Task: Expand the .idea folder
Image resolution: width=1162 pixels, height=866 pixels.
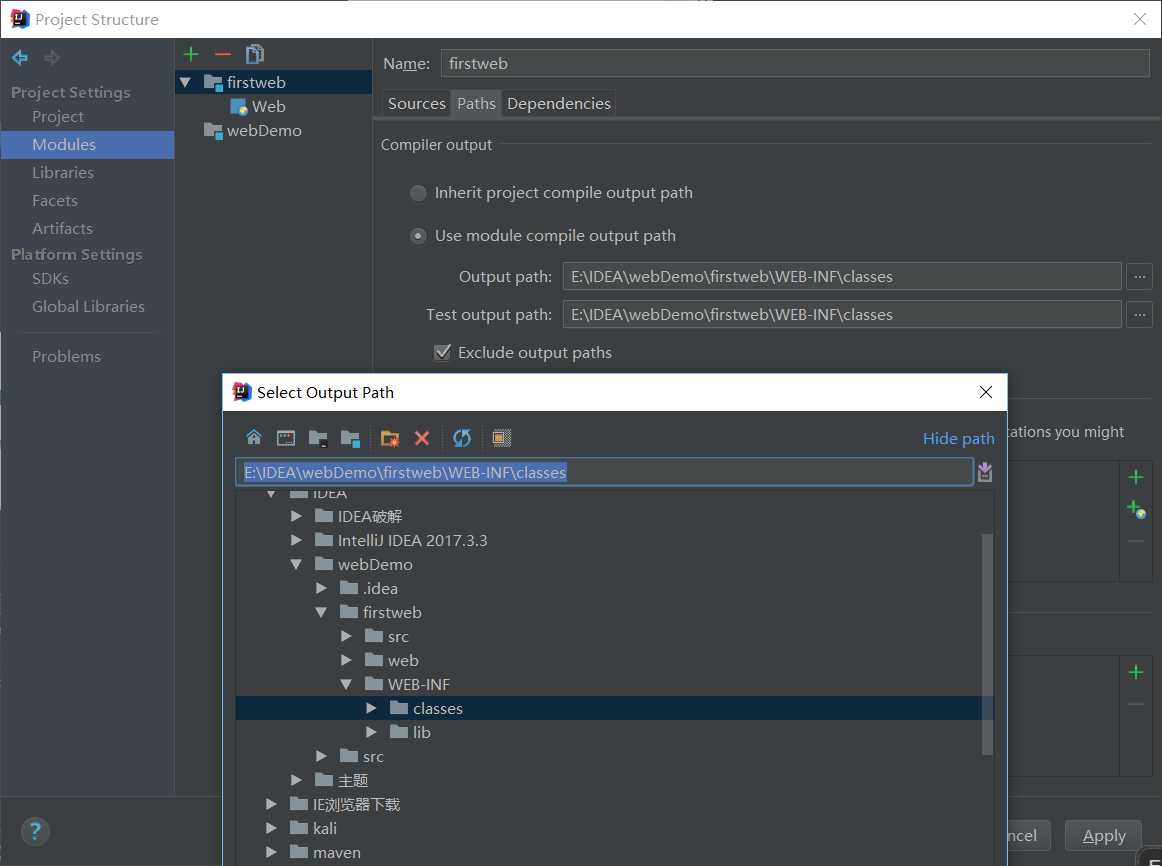Action: coord(322,588)
